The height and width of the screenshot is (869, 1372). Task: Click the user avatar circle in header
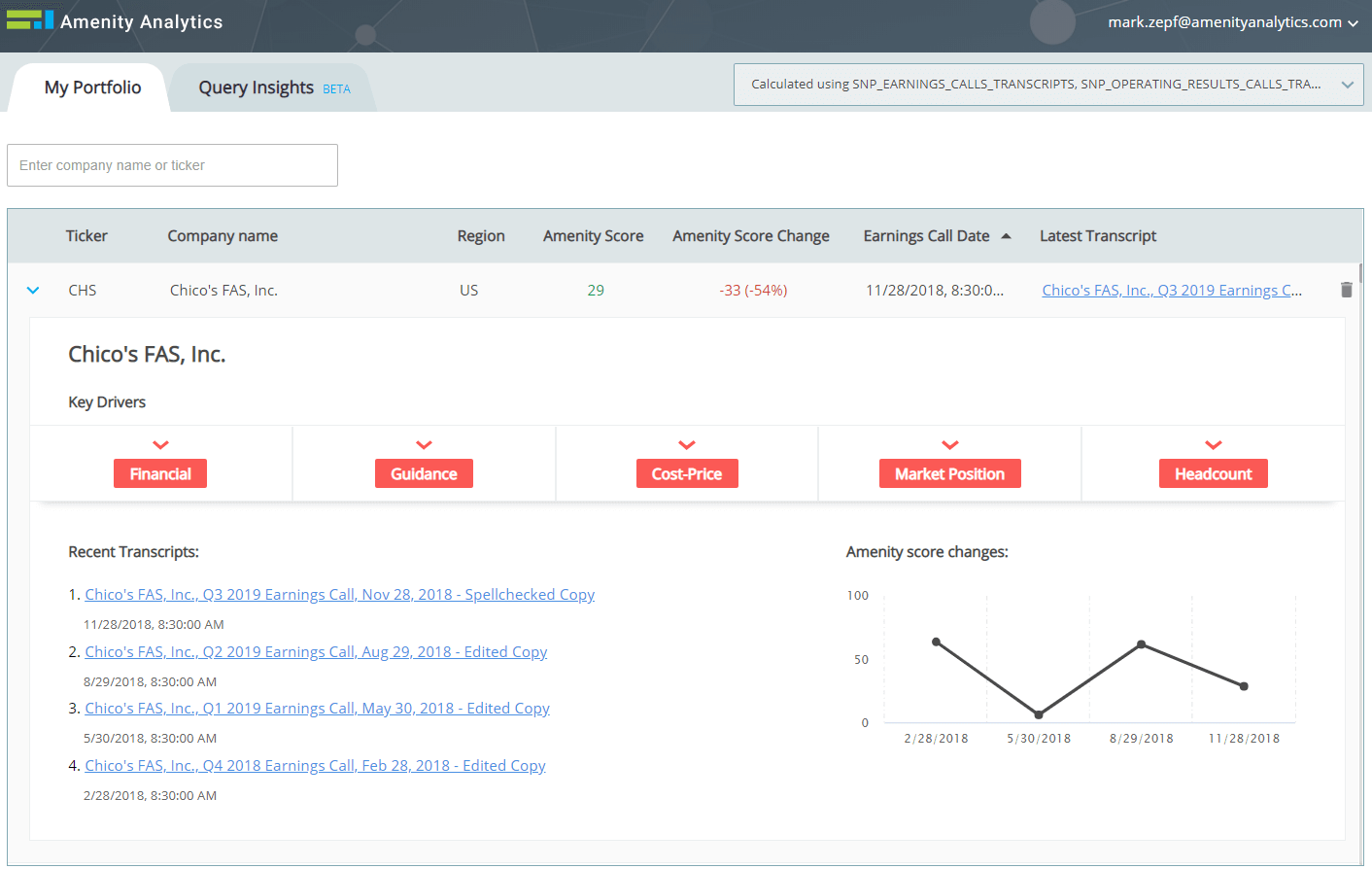pyautogui.click(x=1052, y=21)
